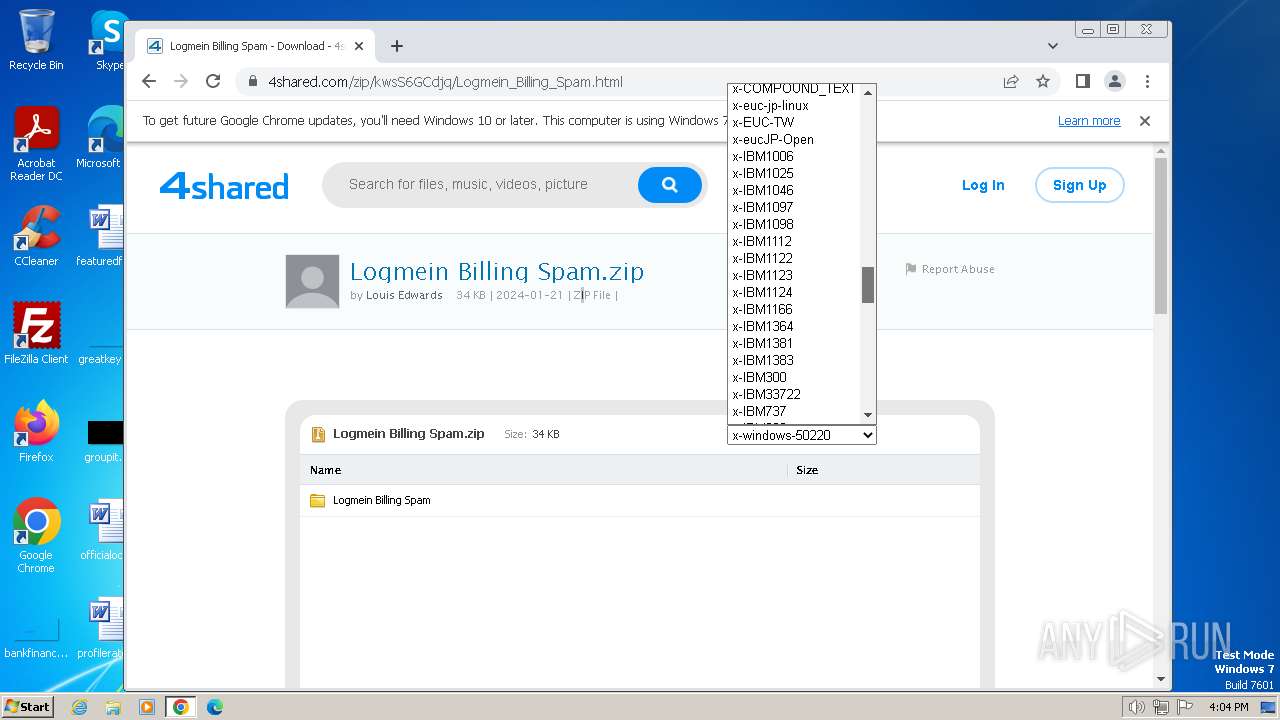
Task: Select x-EUC-TW encoding option
Action: click(x=794, y=122)
